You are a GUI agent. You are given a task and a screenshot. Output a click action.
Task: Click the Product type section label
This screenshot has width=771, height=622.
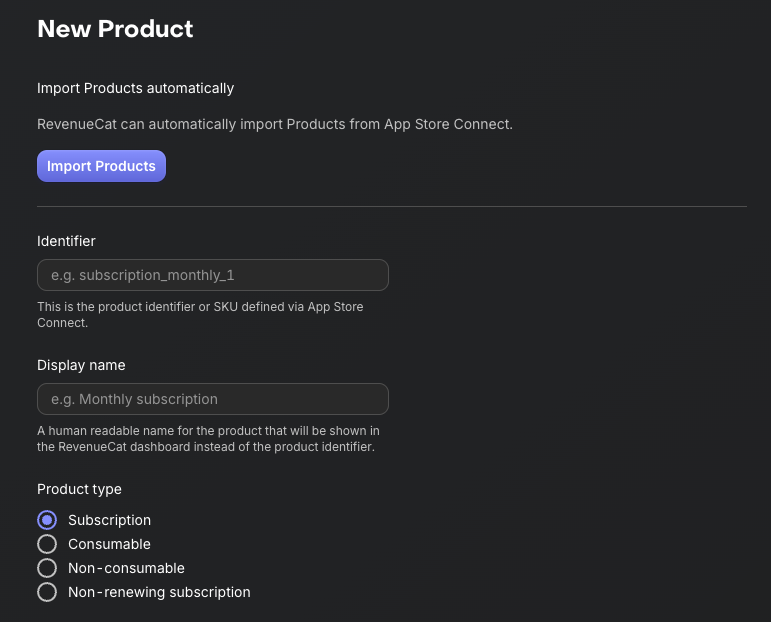(x=79, y=489)
